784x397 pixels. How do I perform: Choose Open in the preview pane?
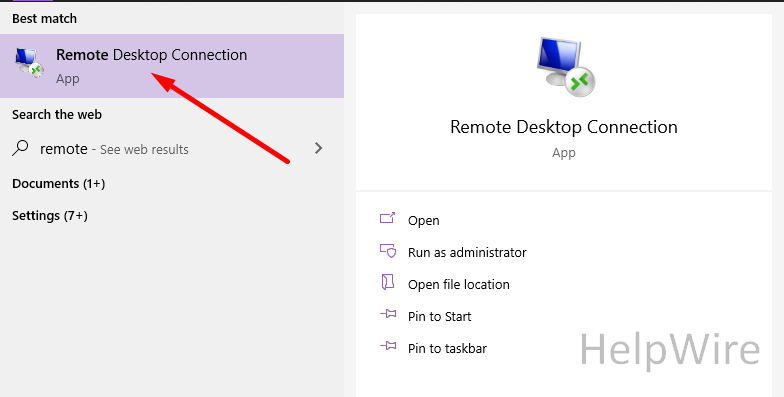(x=424, y=220)
